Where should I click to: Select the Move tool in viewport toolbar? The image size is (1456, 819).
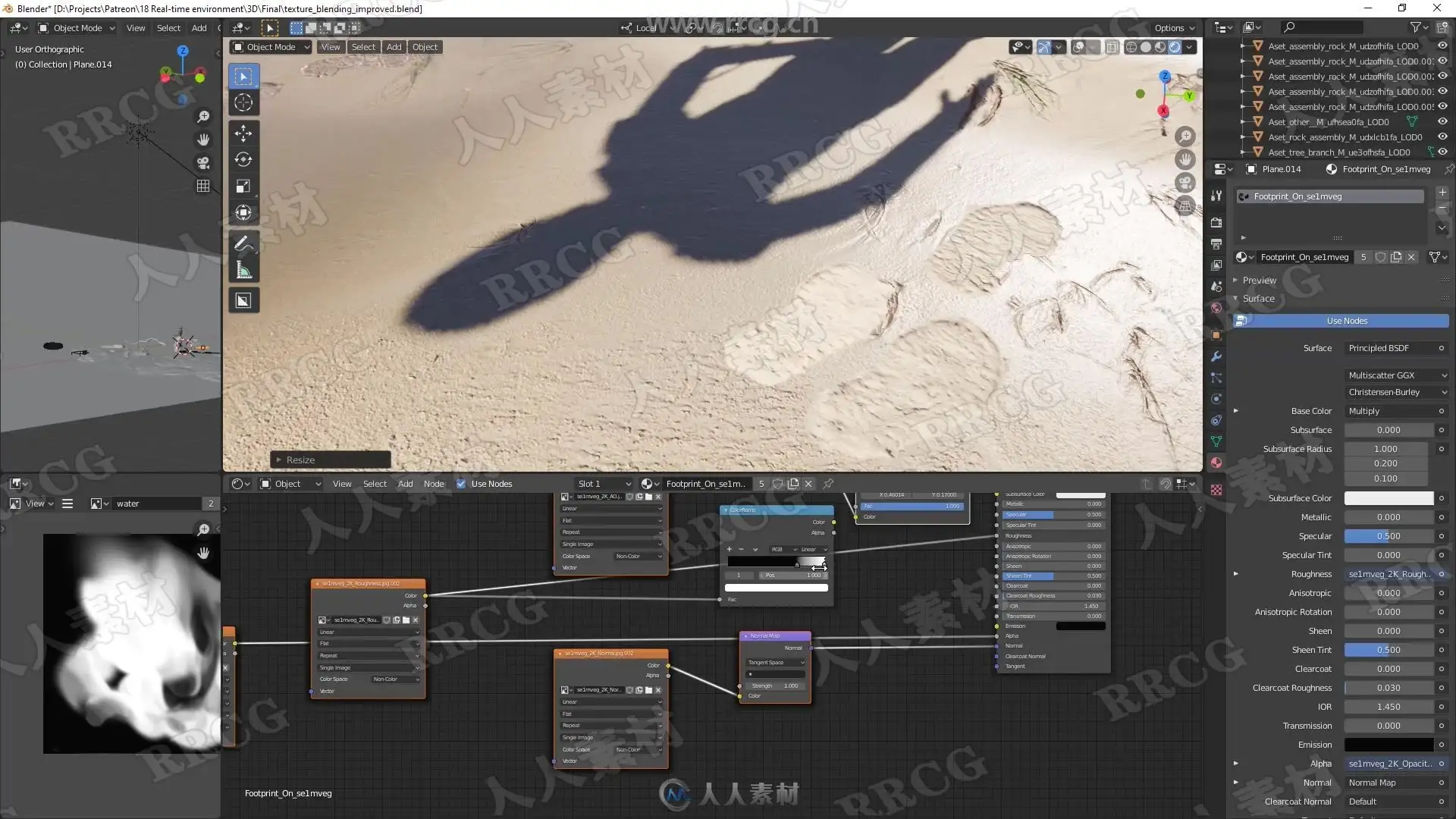coord(243,133)
